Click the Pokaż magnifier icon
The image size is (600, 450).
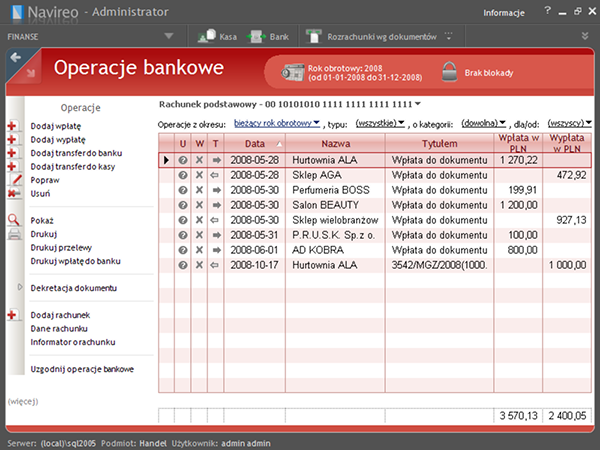[x=14, y=220]
